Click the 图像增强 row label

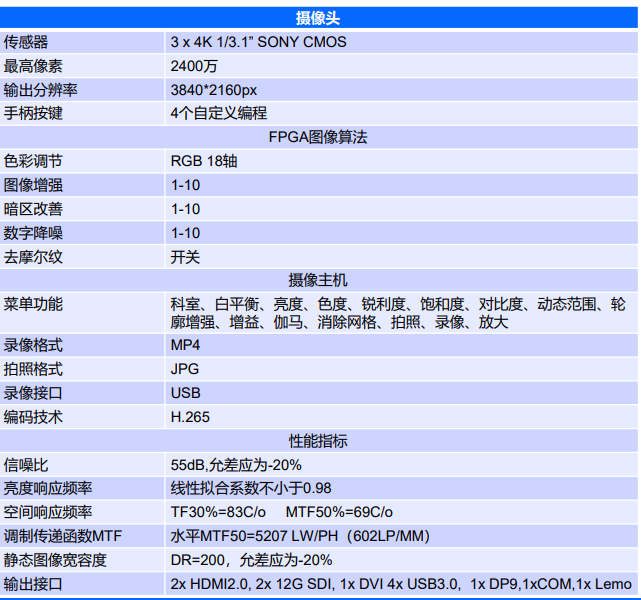[33, 185]
